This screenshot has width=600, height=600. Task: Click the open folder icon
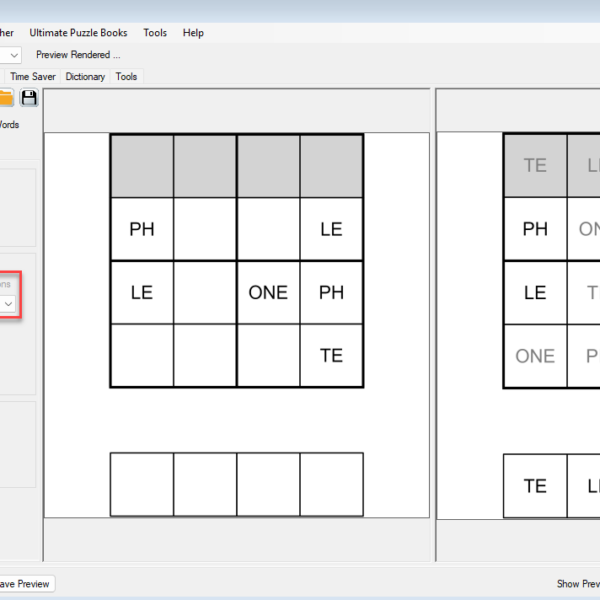pyautogui.click(x=5, y=97)
